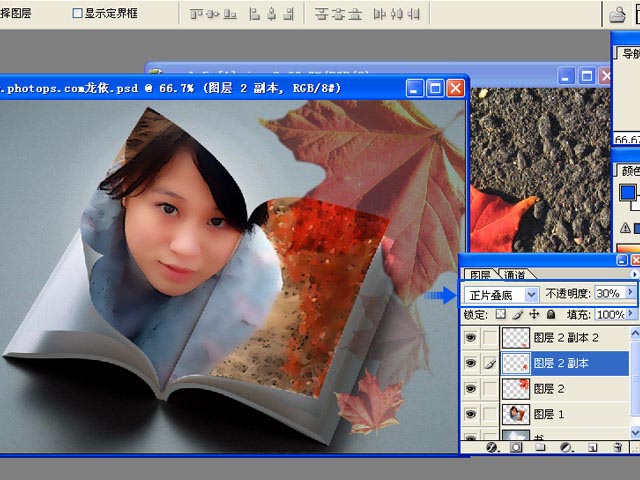Add a layer mask from panel bottom
Viewport: 640px width, 480px height.
point(517,448)
